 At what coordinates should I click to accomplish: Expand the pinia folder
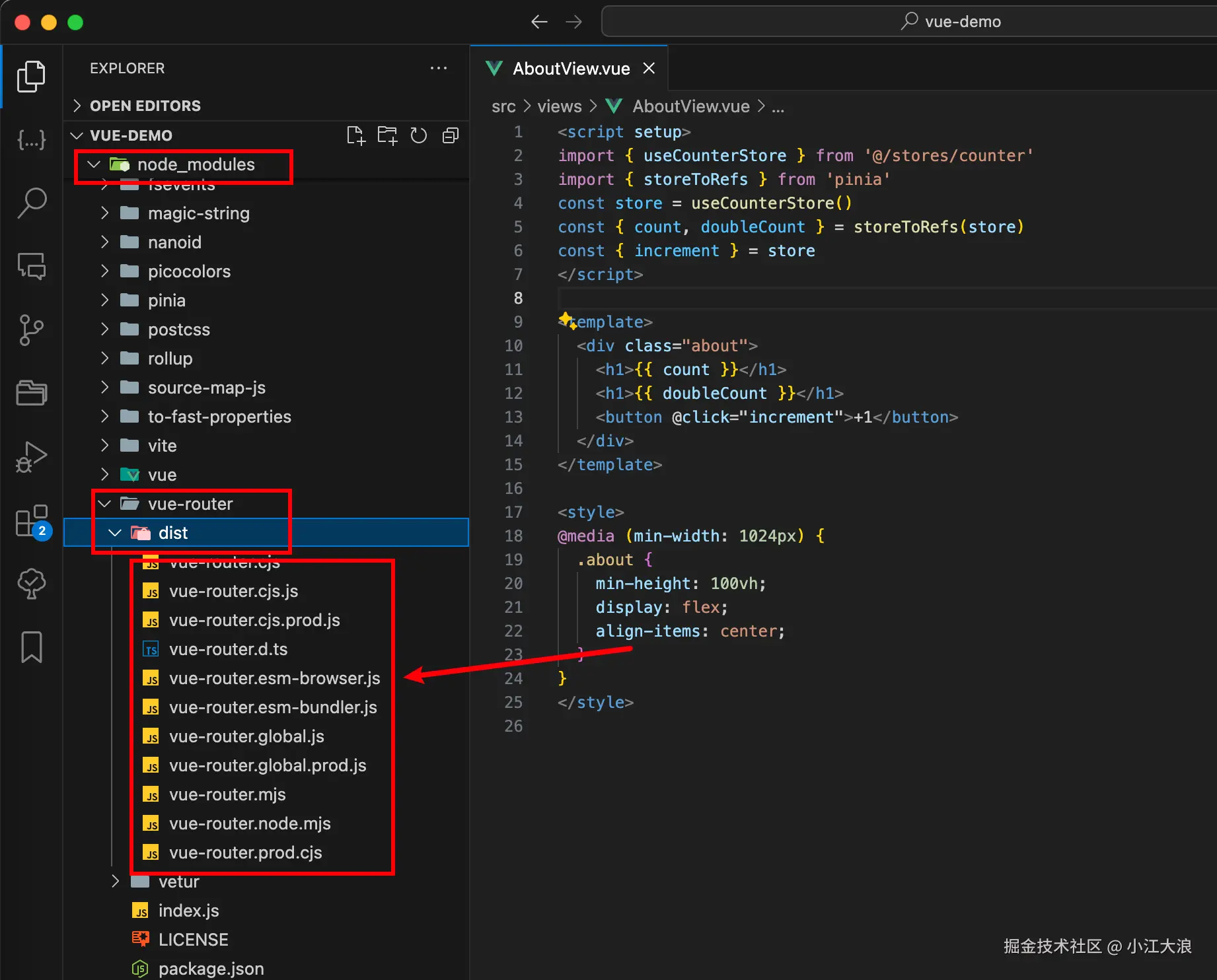[166, 300]
